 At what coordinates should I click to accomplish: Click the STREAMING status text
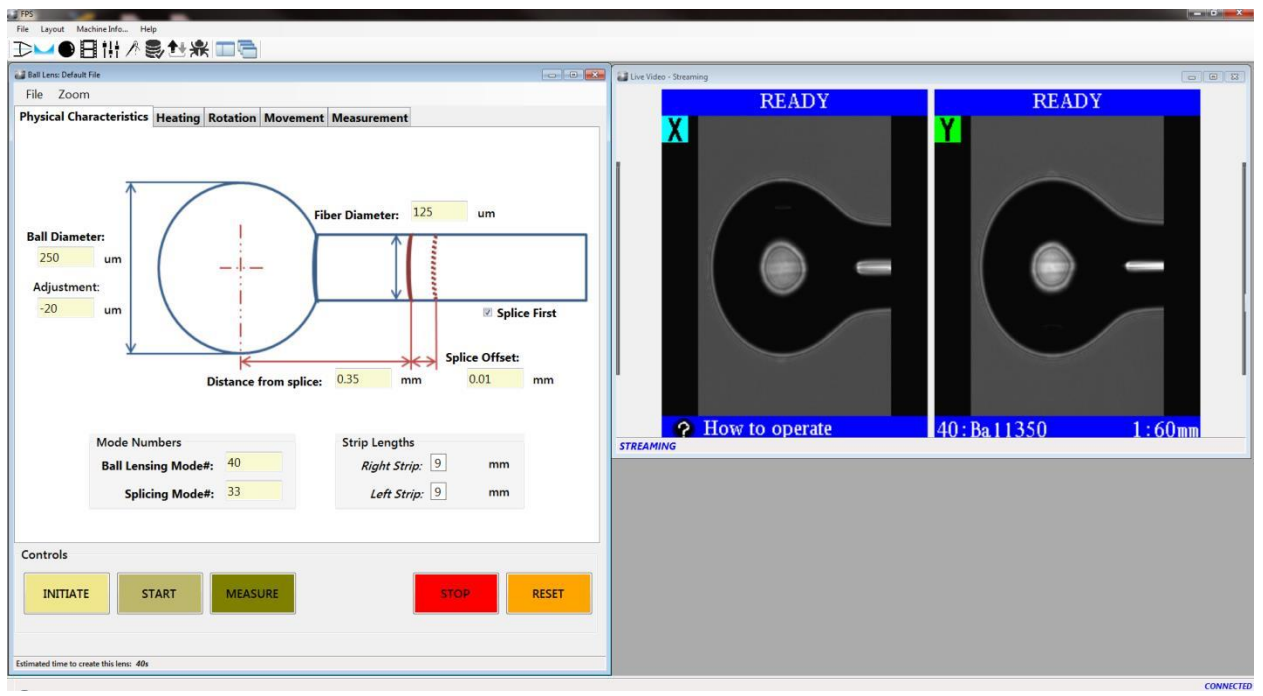(648, 446)
